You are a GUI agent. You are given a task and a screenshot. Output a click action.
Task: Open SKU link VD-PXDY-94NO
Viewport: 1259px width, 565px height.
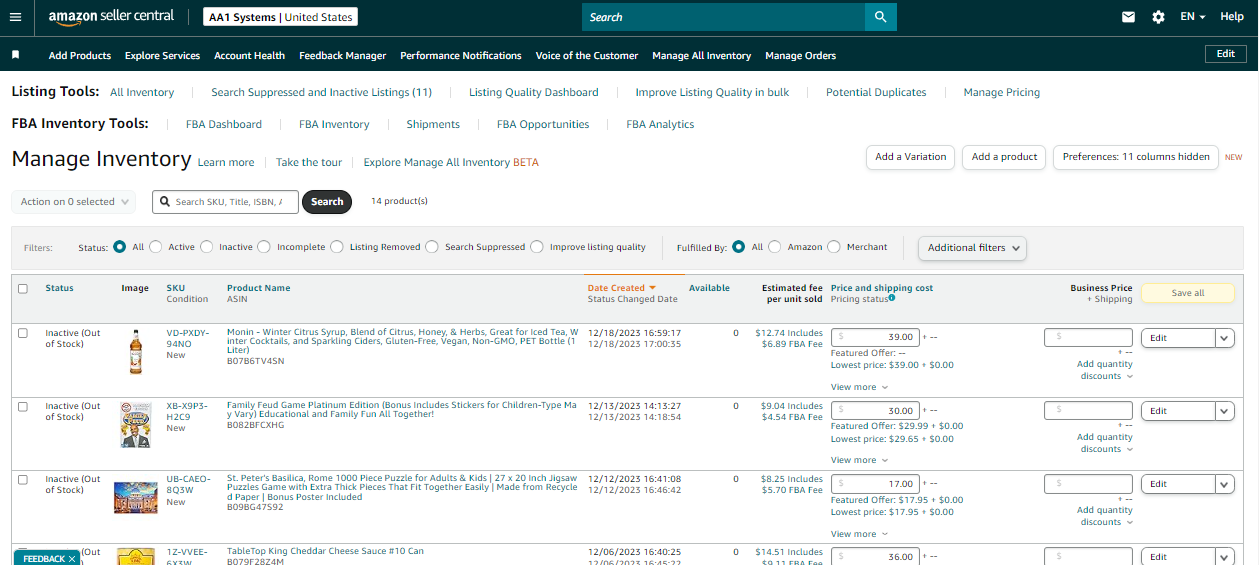(x=188, y=338)
